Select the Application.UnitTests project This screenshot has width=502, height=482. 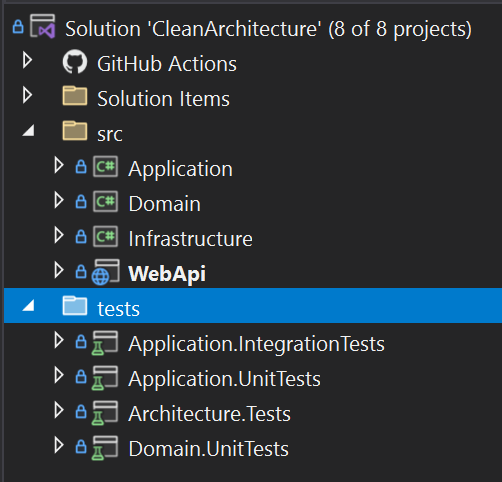(x=224, y=379)
